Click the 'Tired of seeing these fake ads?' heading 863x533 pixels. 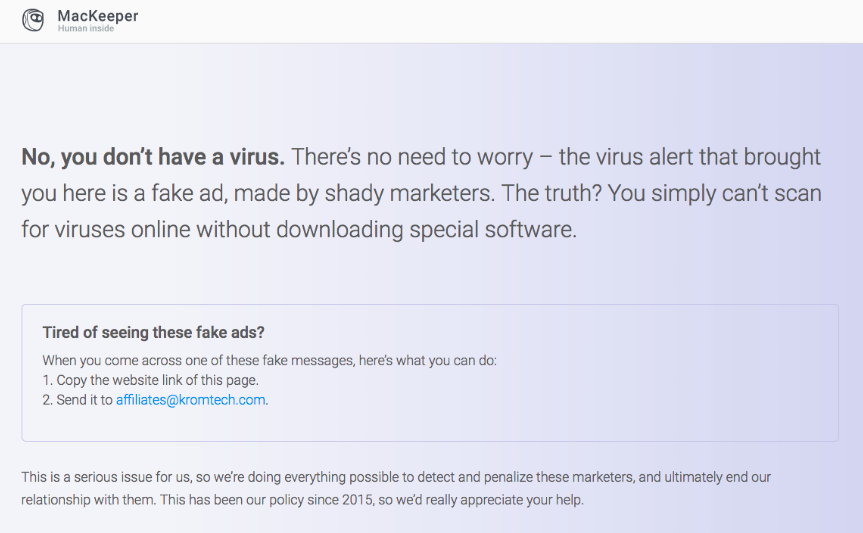click(154, 333)
